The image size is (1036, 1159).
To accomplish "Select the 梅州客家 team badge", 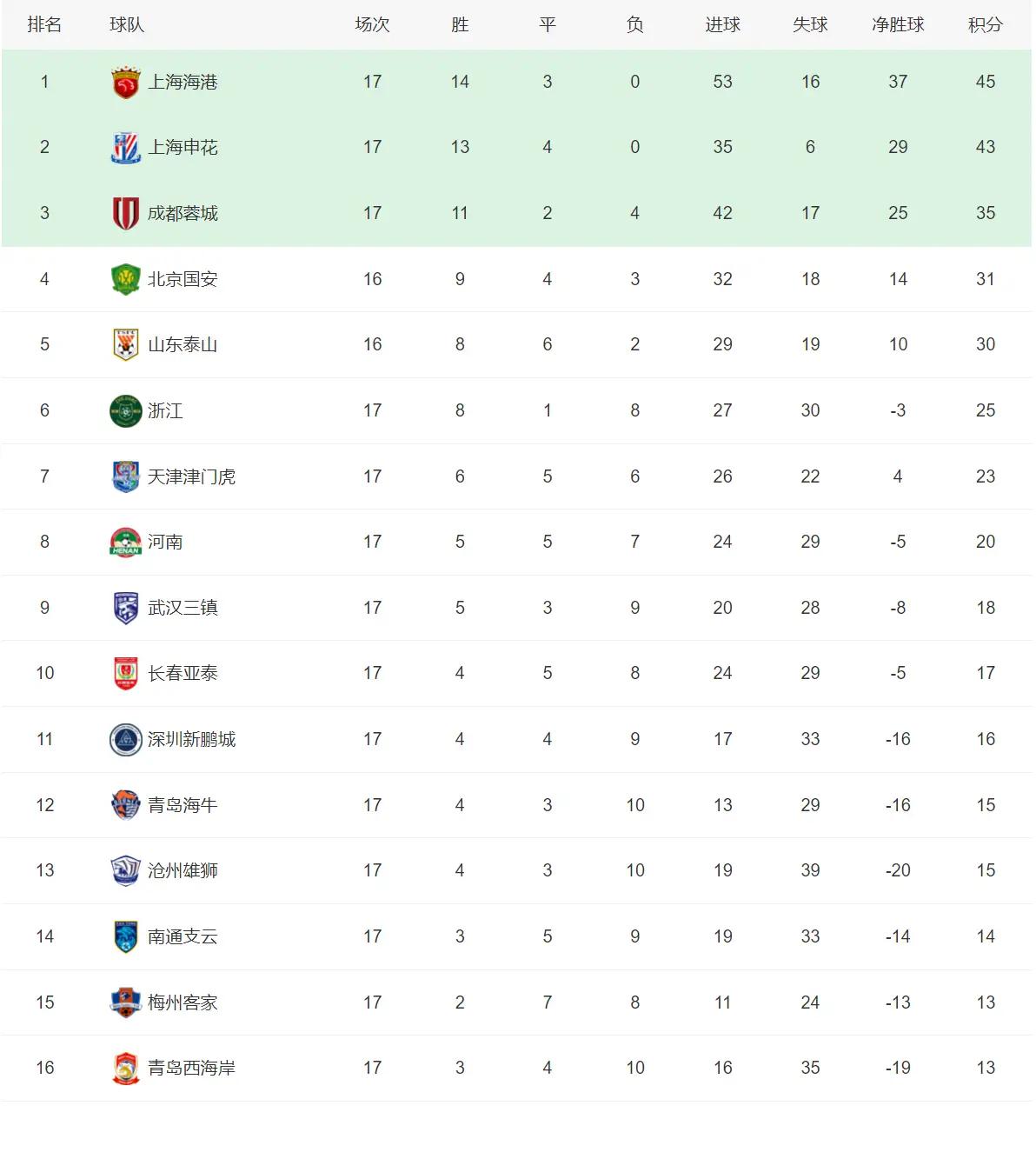I will [126, 1002].
